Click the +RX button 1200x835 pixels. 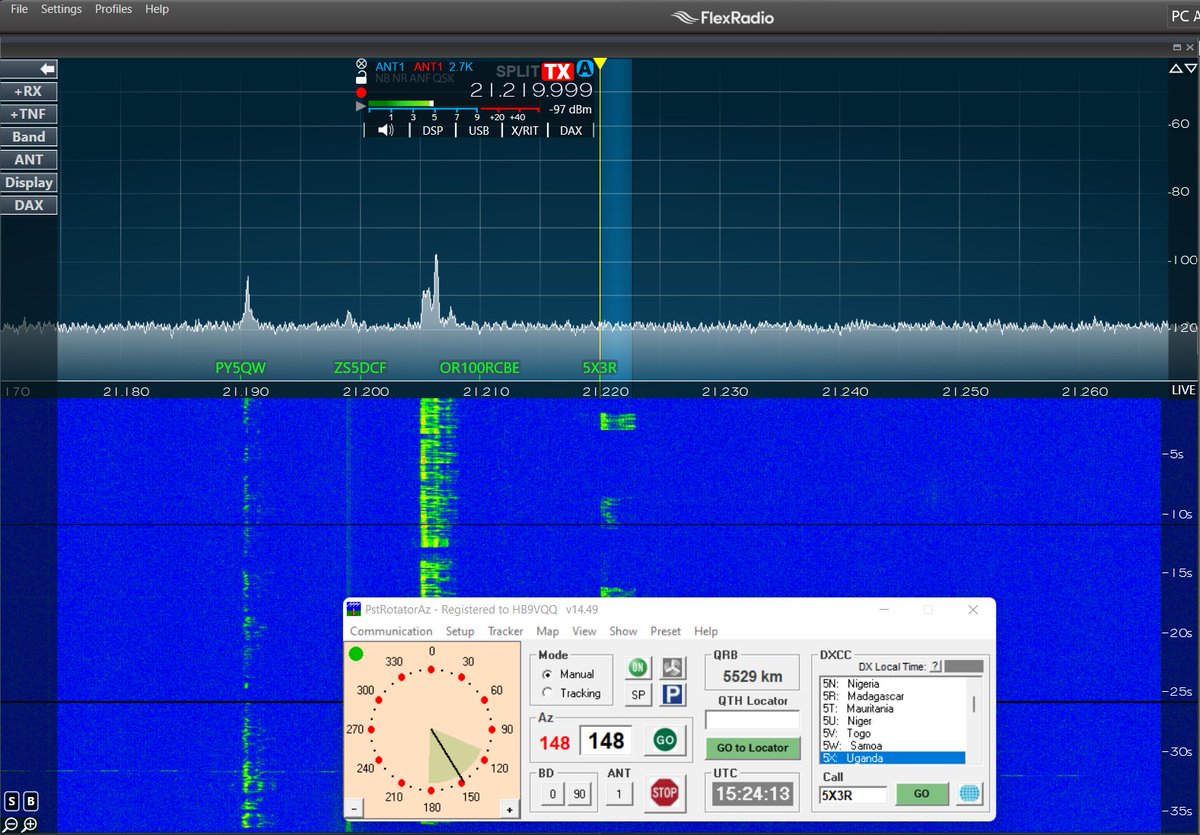coord(29,91)
